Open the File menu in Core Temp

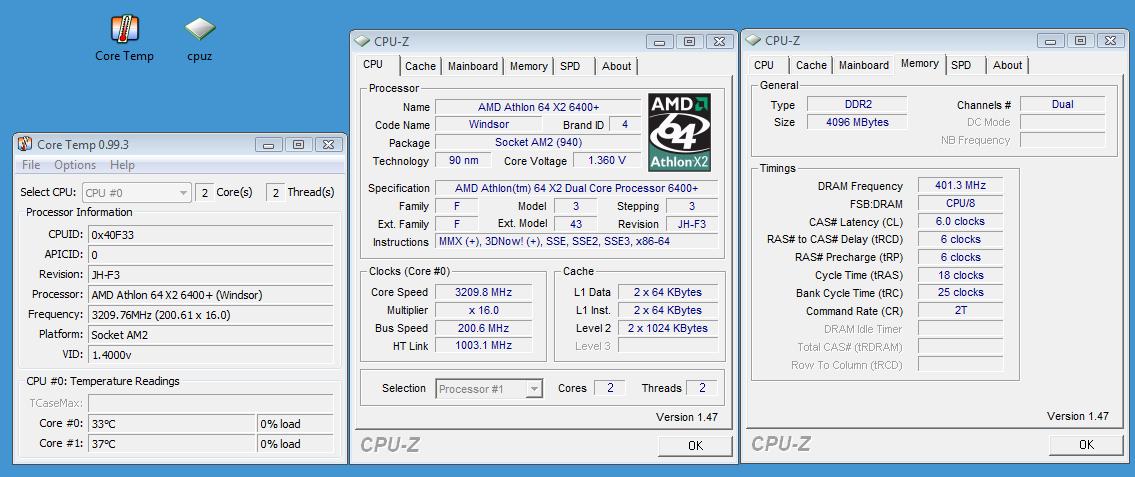[x=31, y=165]
